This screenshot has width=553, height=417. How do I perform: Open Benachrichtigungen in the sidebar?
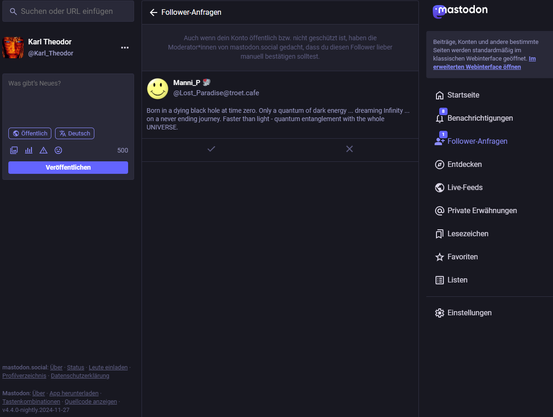474,118
